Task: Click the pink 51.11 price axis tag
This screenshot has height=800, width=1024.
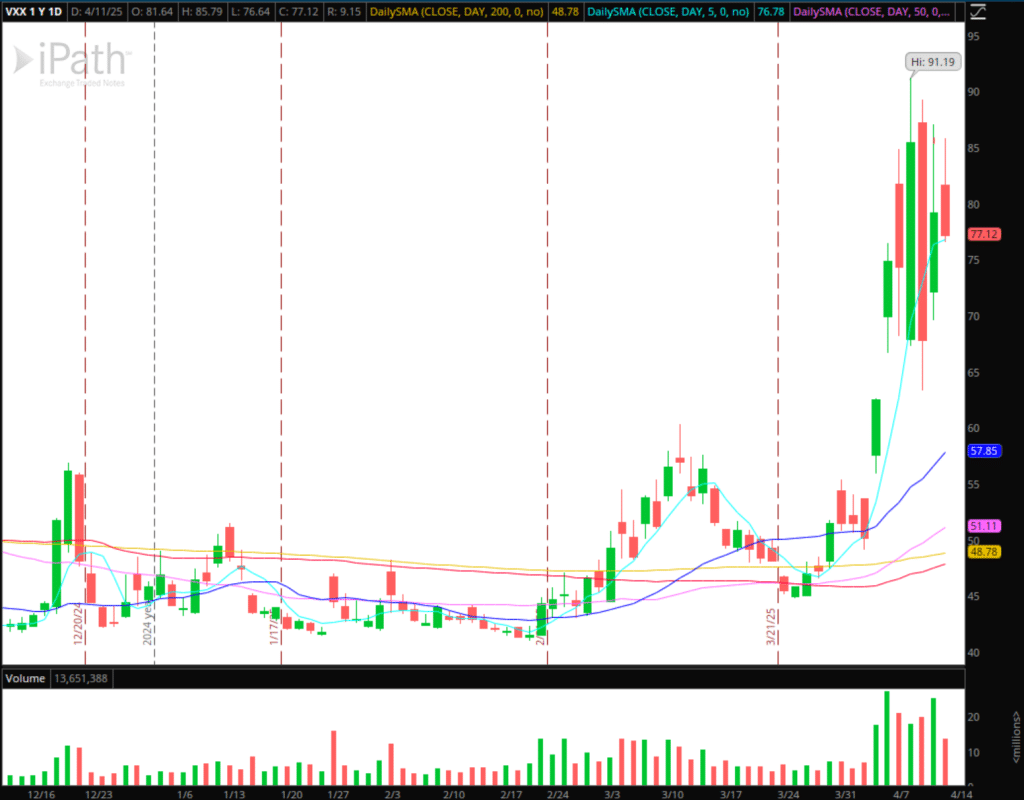Action: coord(984,526)
